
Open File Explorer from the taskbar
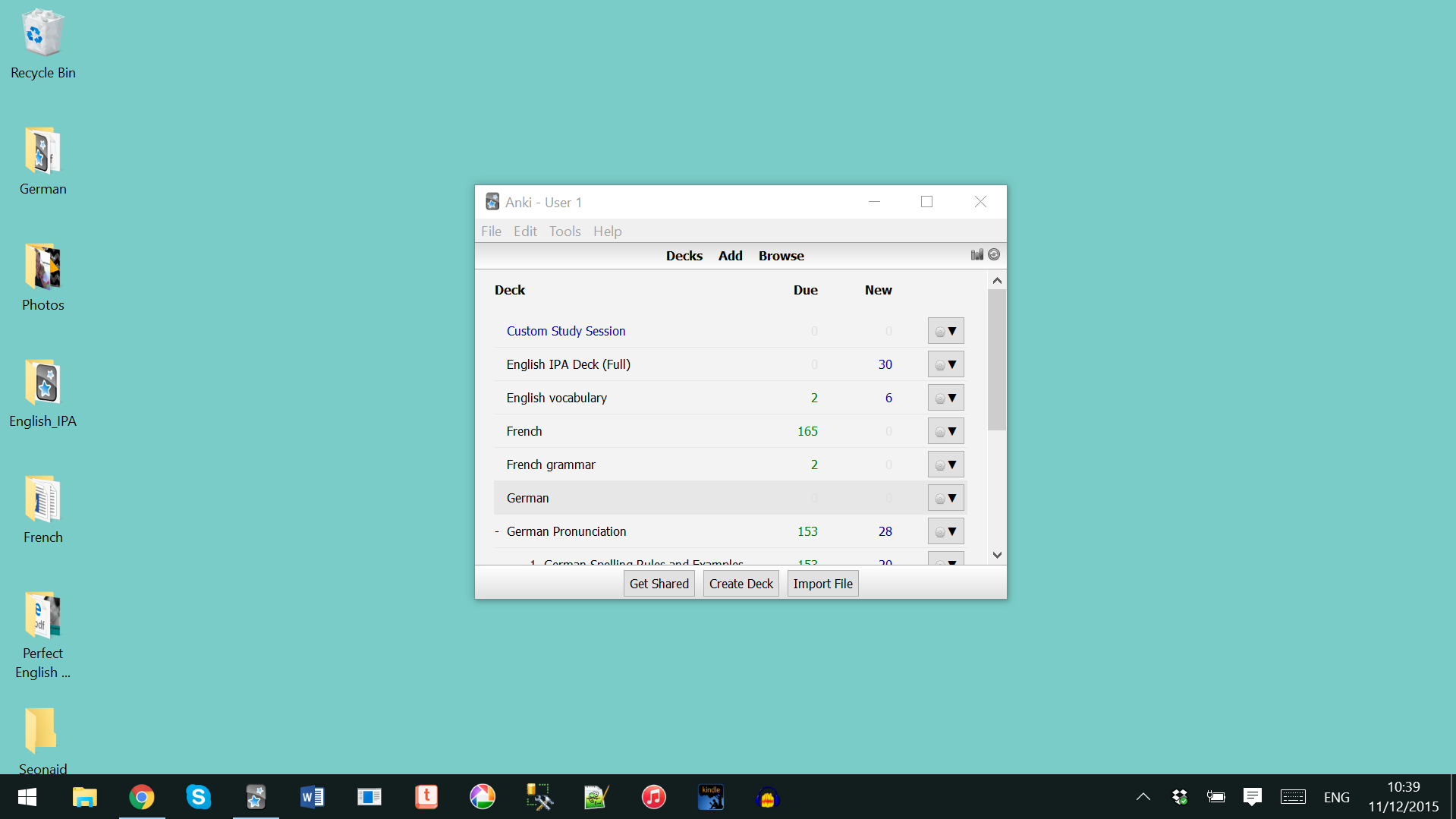[x=85, y=797]
